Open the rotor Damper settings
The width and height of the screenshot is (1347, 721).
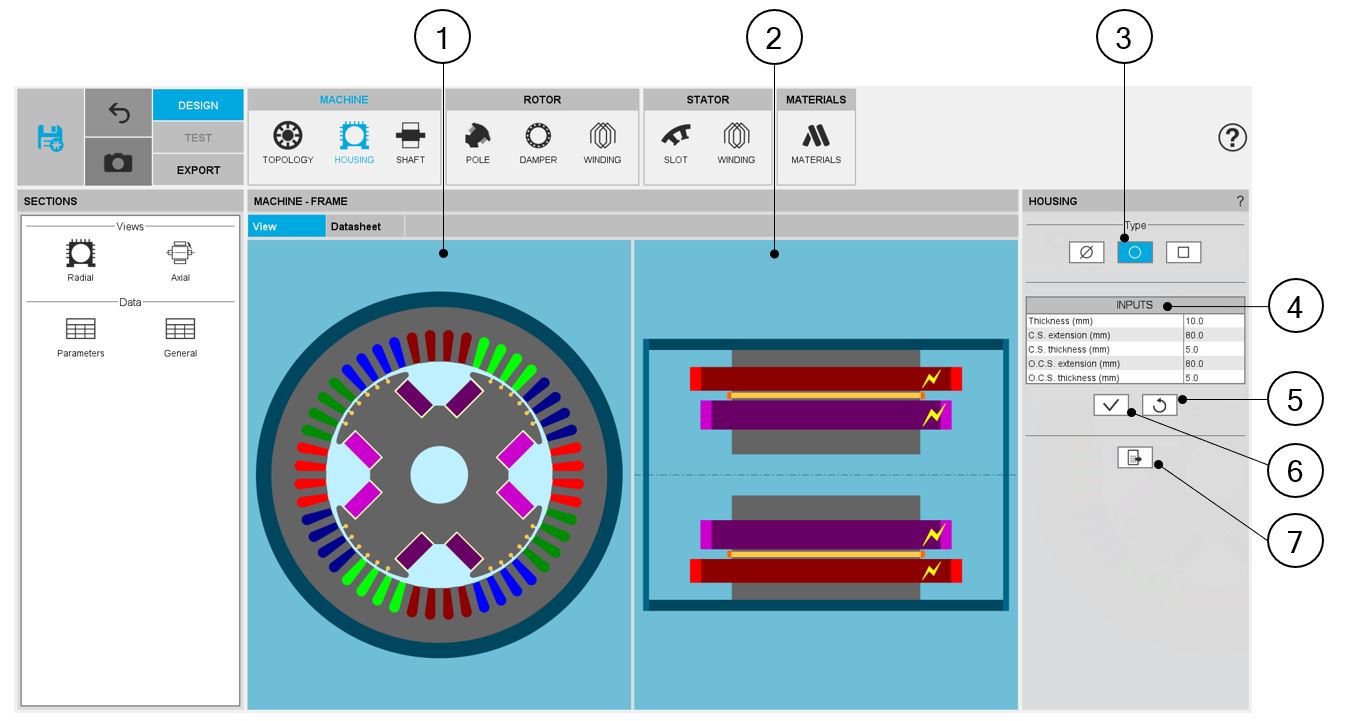tap(538, 142)
